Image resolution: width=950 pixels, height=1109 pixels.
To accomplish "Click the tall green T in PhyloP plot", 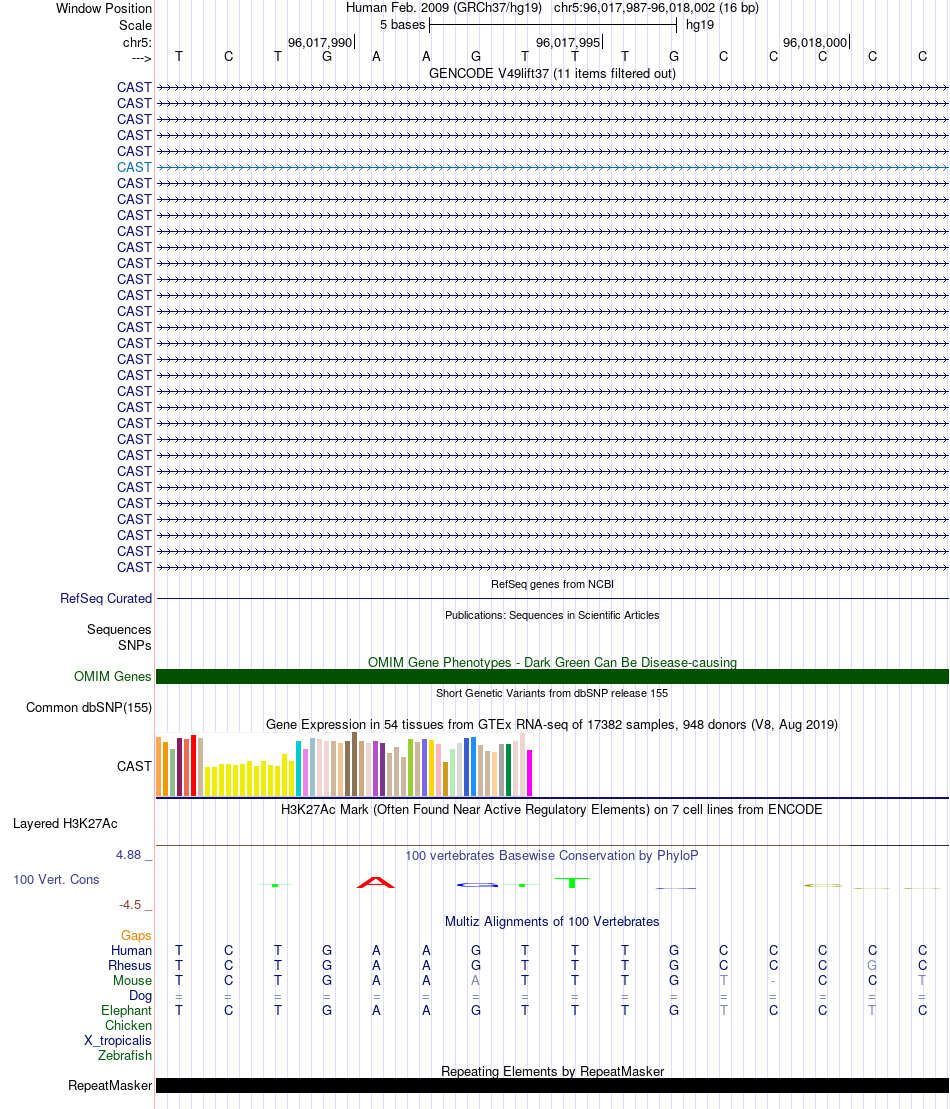I will pyautogui.click(x=572, y=882).
